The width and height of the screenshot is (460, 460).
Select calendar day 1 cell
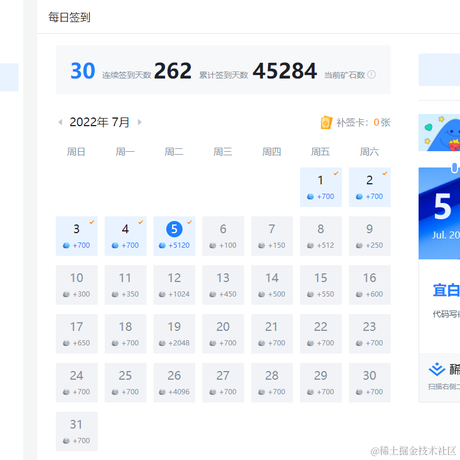[x=321, y=187]
